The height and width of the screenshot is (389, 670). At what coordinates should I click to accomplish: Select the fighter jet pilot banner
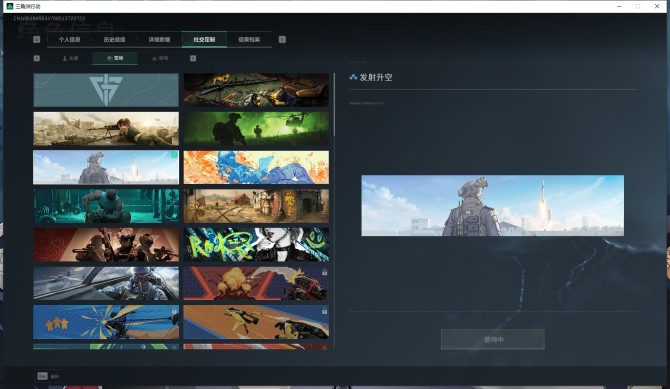106,283
